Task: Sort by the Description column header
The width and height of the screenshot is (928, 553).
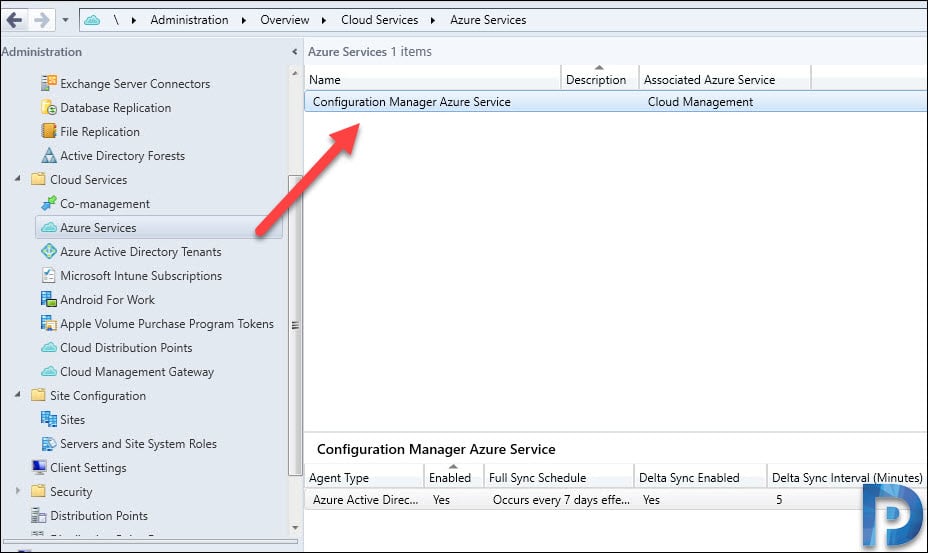Action: (x=600, y=79)
